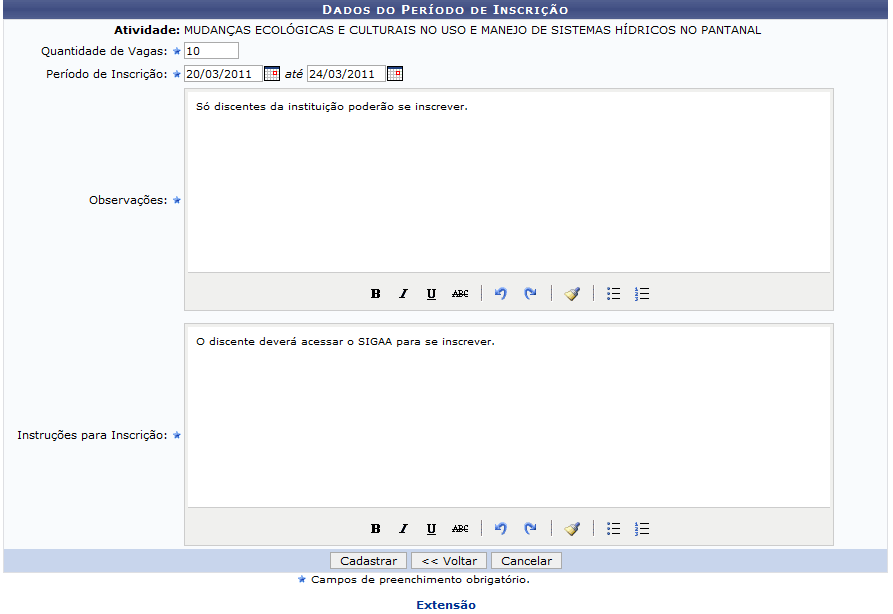Insert bullet list in Observações editor
The height and width of the screenshot is (614, 893).
click(x=614, y=294)
